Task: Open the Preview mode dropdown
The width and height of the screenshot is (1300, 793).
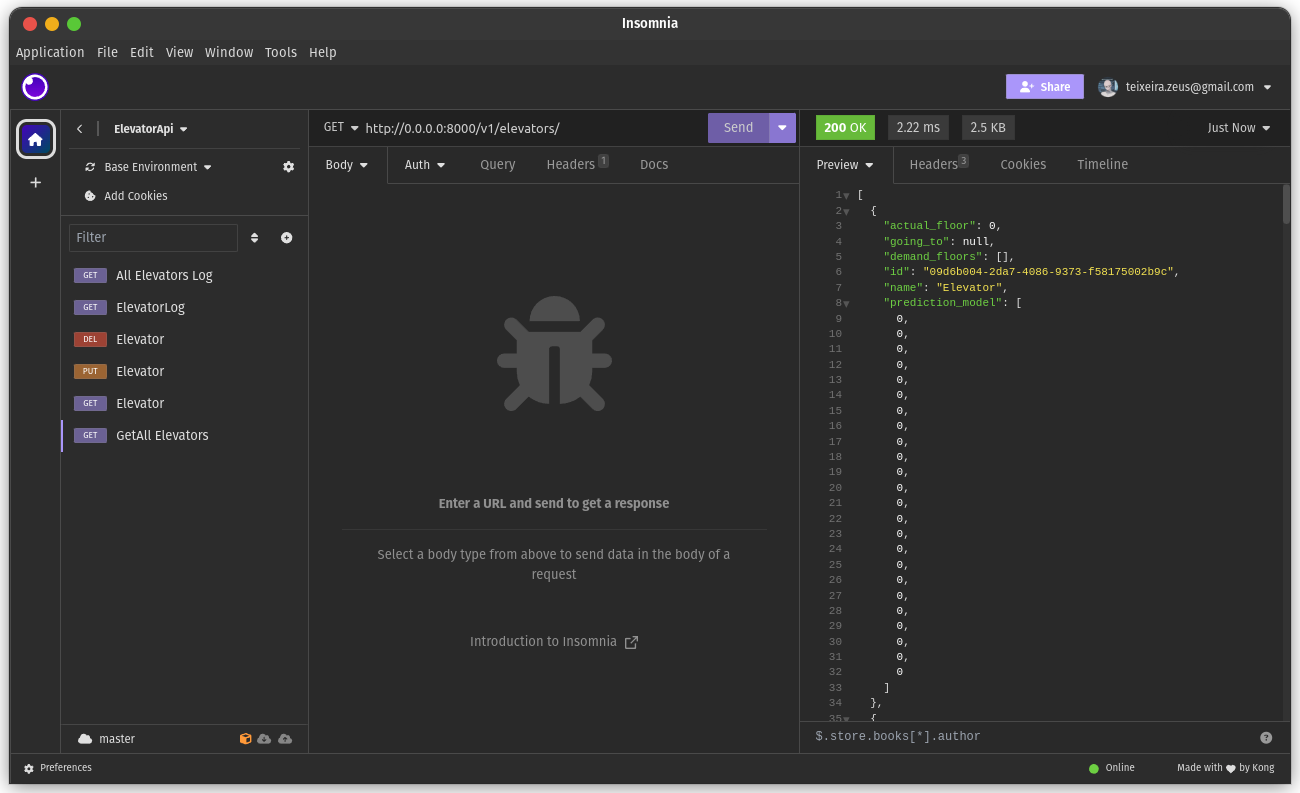Action: pos(845,165)
